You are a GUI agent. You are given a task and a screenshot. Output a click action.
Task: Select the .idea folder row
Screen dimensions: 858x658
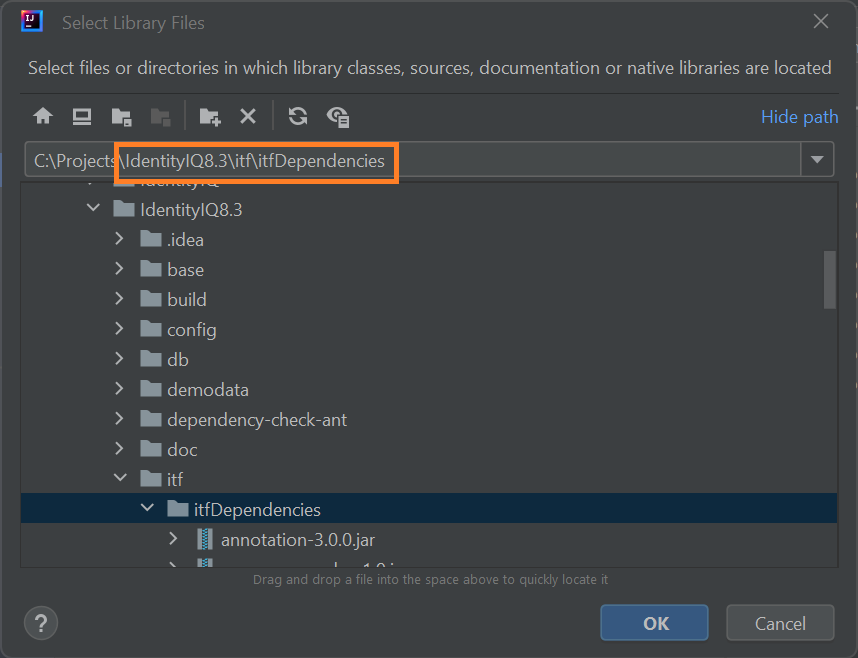[x=429, y=239]
